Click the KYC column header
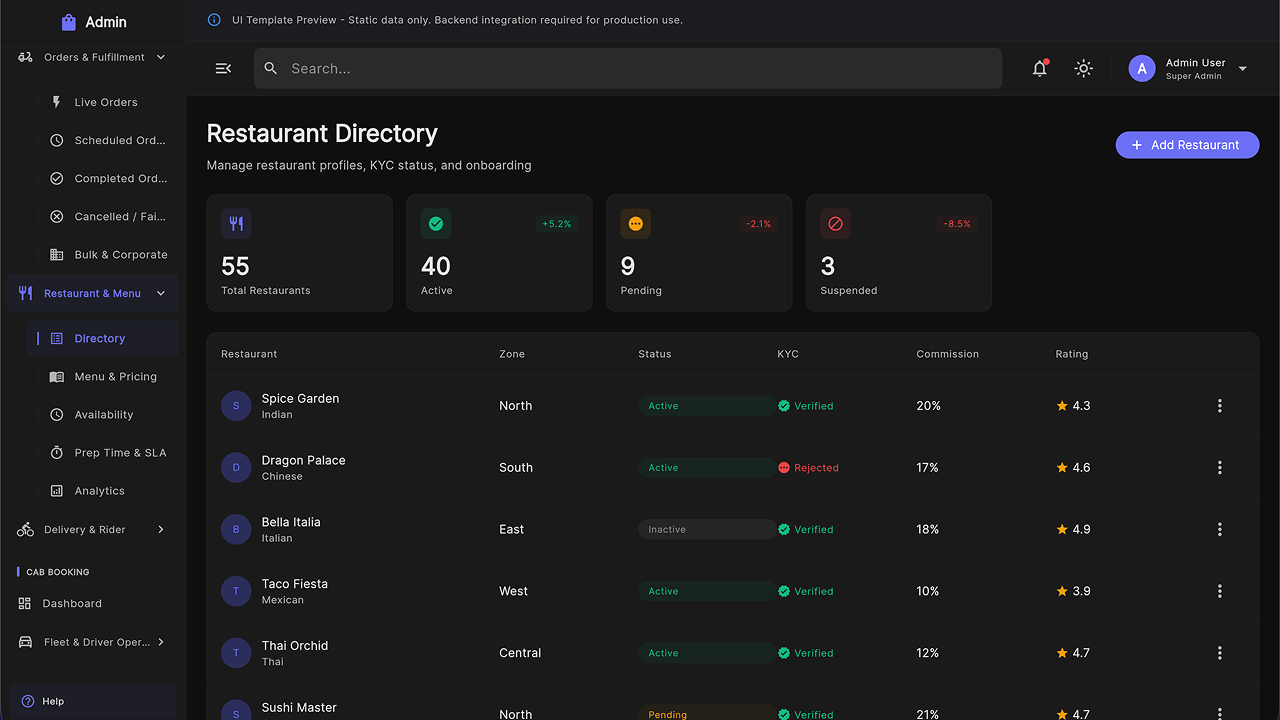 coord(788,354)
